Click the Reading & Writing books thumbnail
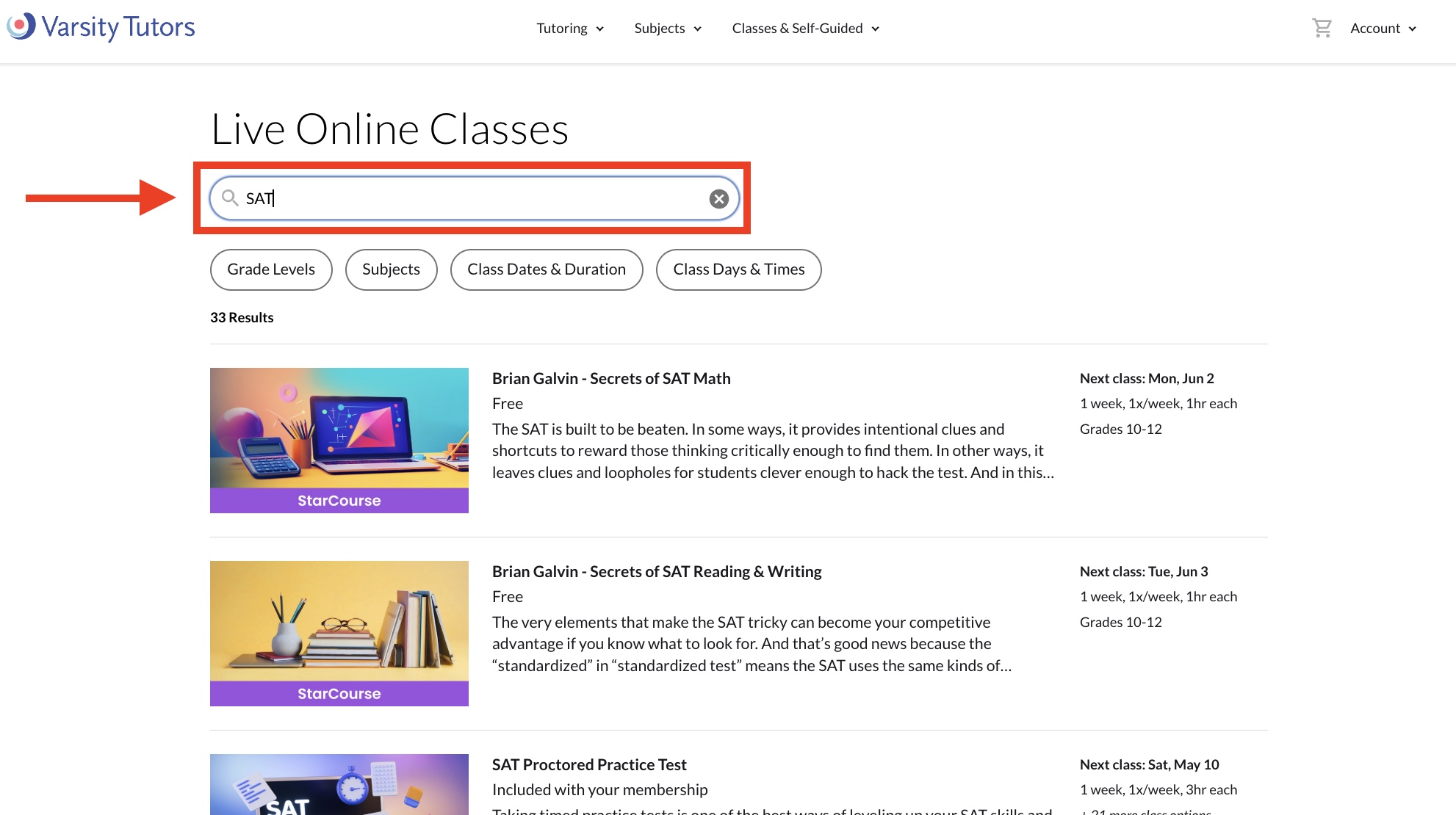Image resolution: width=1456 pixels, height=815 pixels. click(x=339, y=620)
